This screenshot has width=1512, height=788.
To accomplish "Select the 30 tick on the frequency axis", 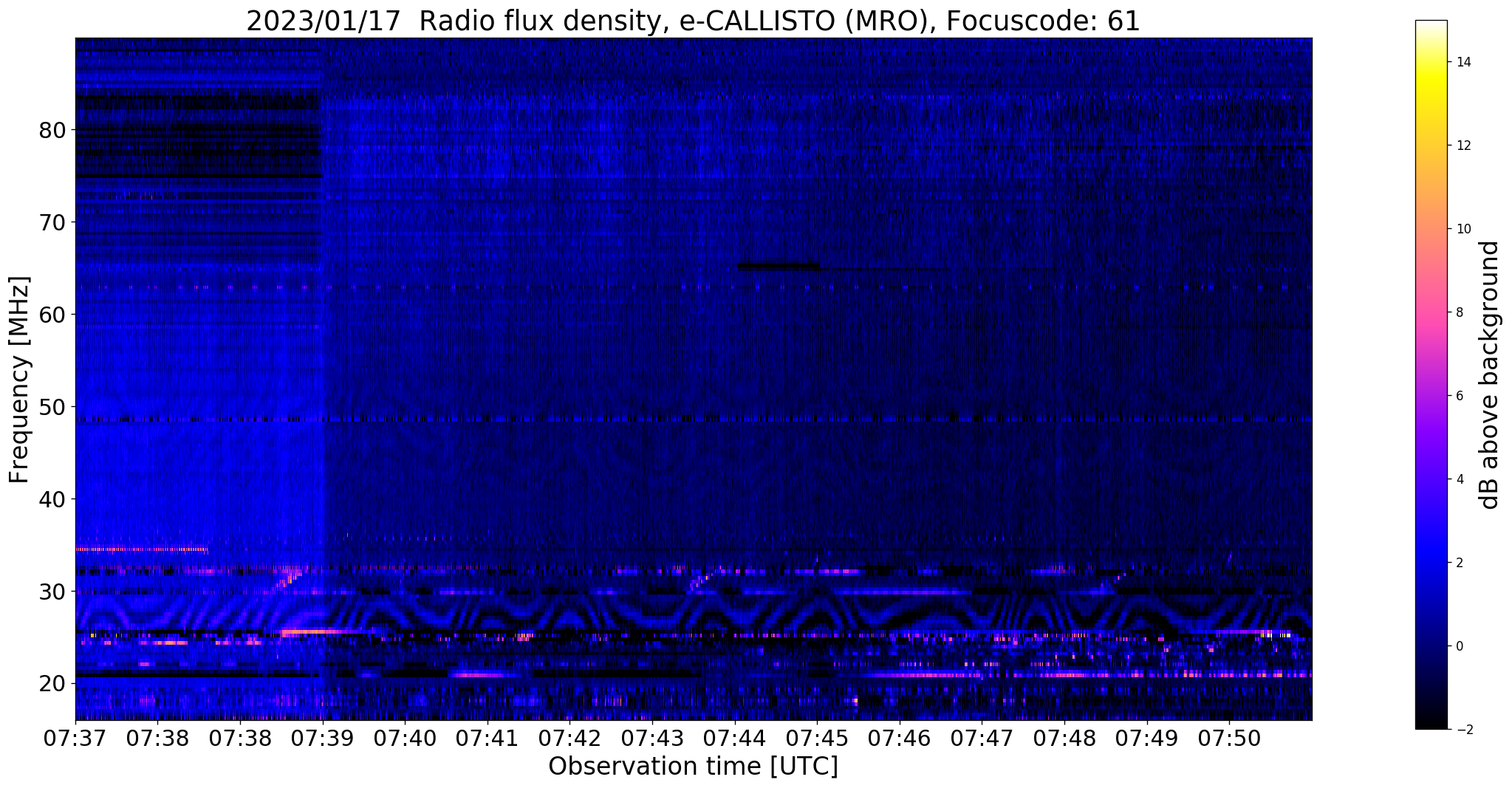I will (52, 592).
